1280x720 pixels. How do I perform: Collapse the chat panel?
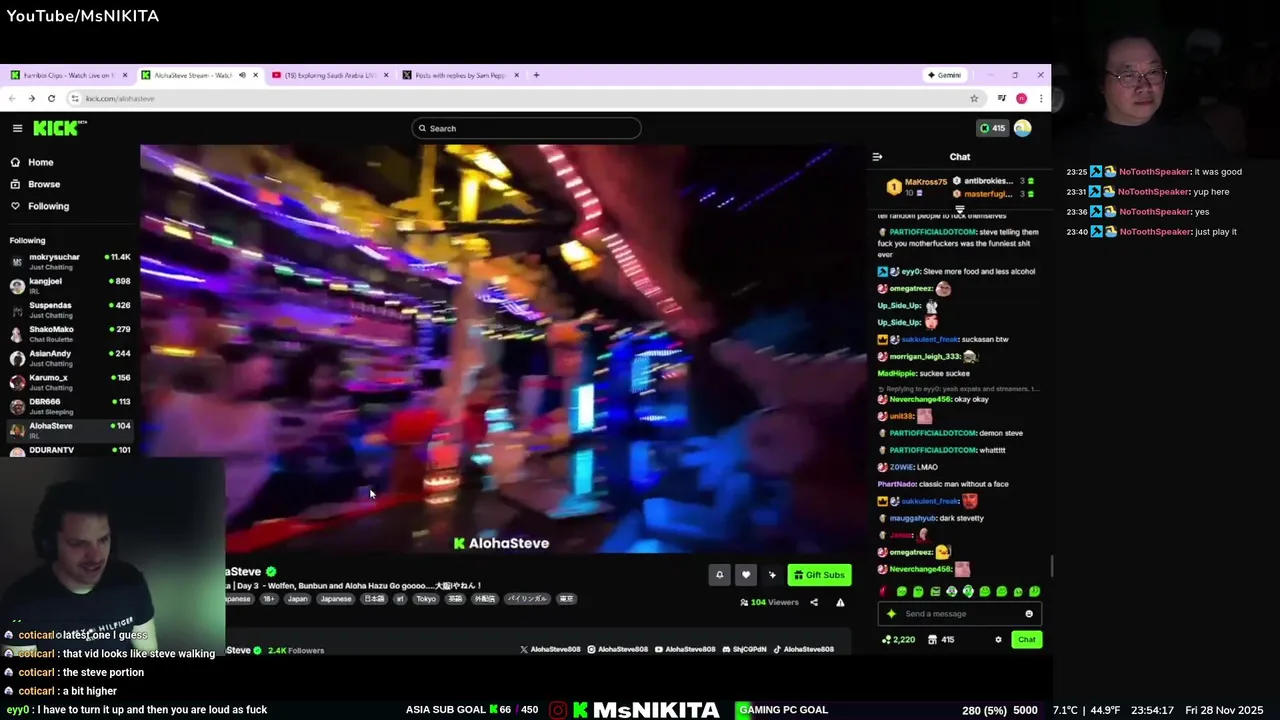(x=877, y=157)
